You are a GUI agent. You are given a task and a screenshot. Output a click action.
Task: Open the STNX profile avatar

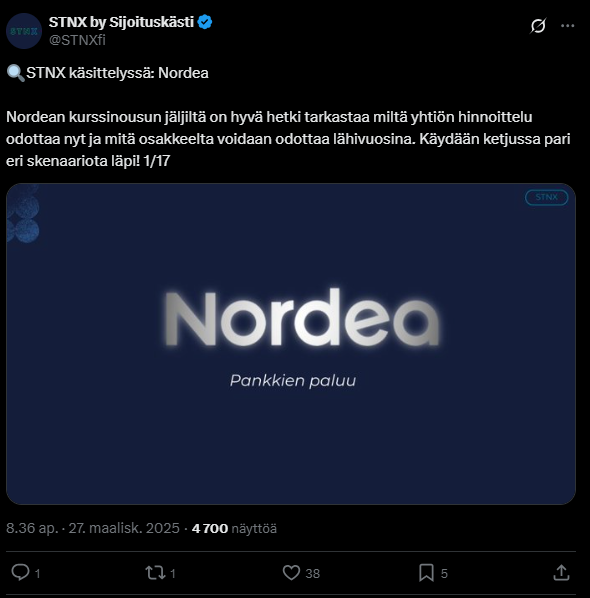24,31
